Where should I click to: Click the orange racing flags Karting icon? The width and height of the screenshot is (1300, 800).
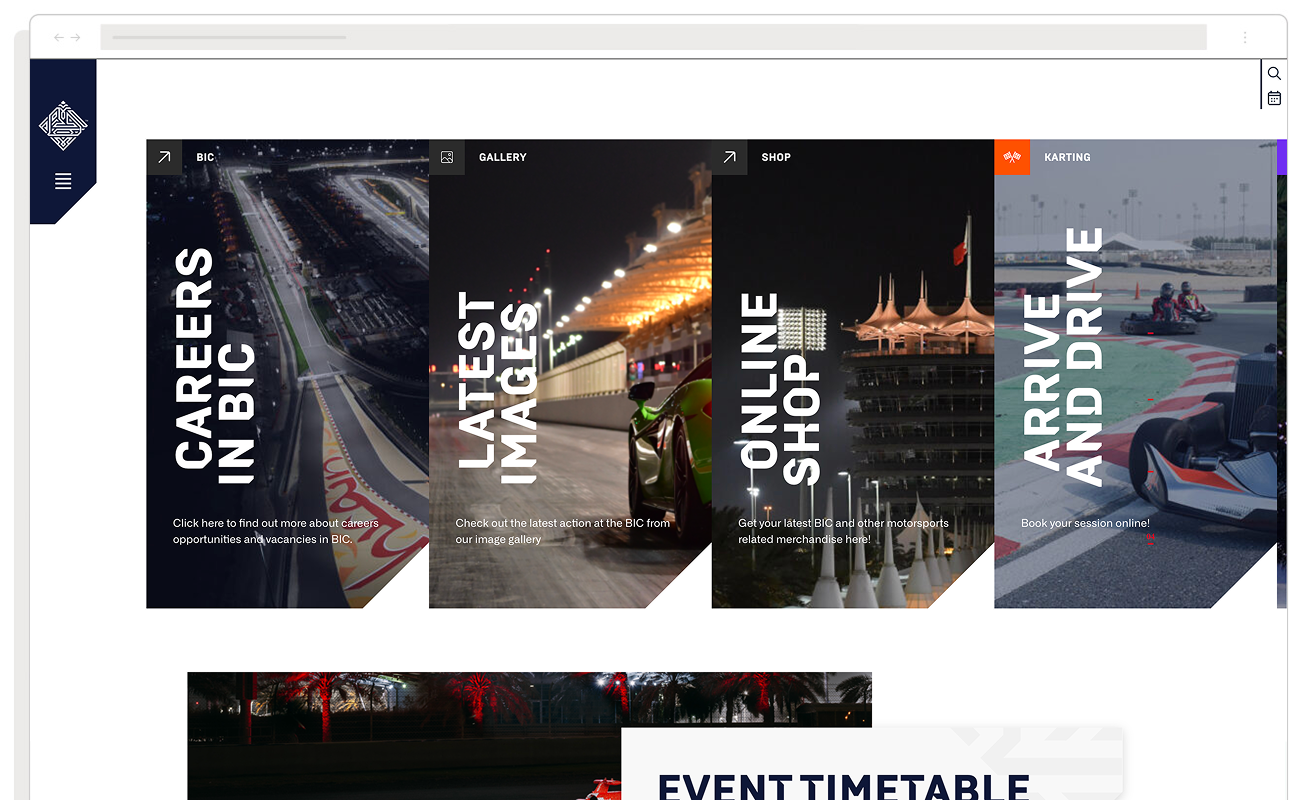(x=1011, y=157)
